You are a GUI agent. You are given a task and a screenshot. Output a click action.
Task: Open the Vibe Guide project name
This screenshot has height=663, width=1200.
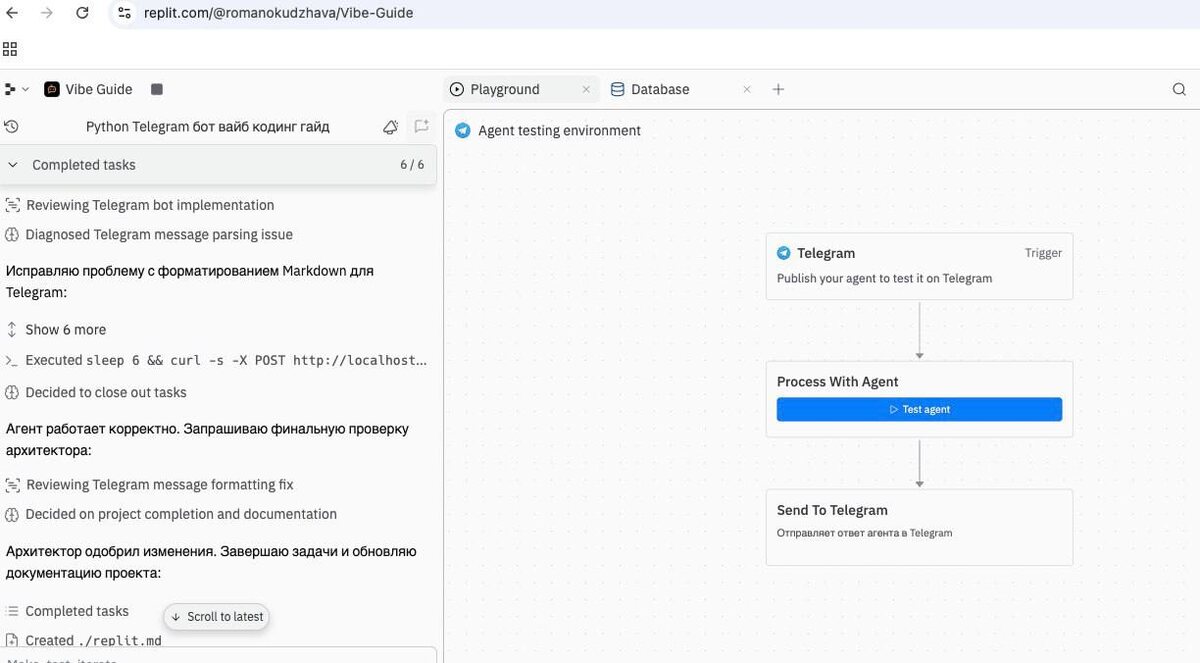tap(99, 89)
